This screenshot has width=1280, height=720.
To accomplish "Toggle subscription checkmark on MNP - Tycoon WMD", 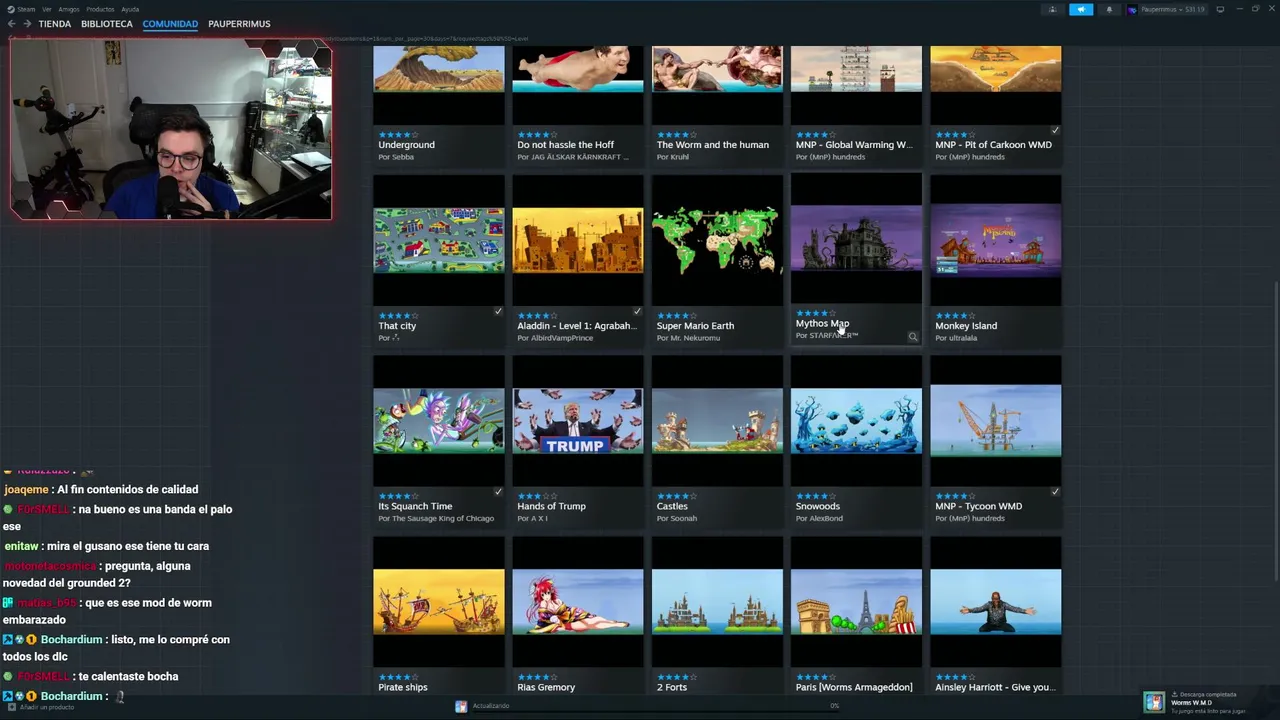I will (1055, 492).
